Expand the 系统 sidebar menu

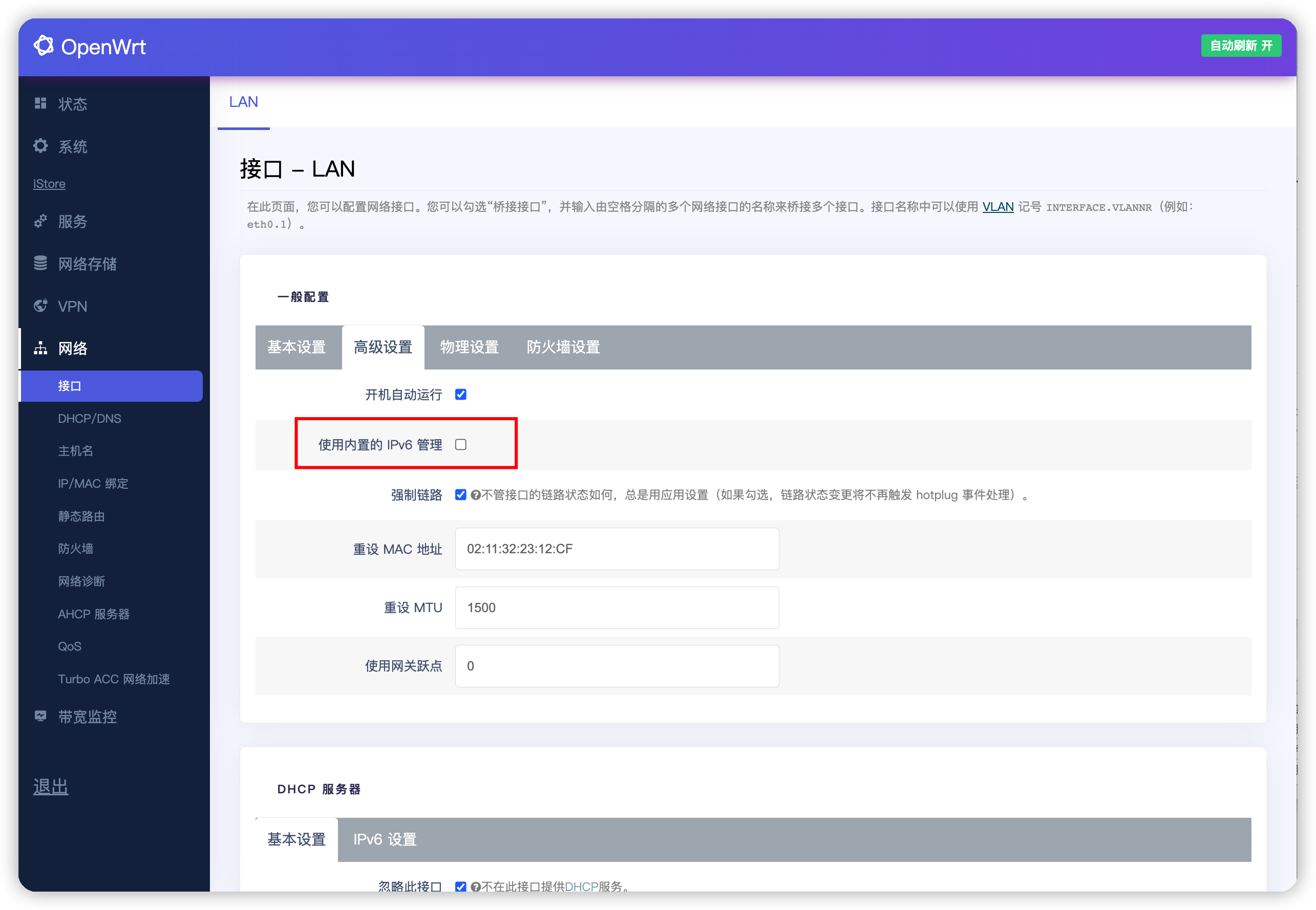coord(73,146)
